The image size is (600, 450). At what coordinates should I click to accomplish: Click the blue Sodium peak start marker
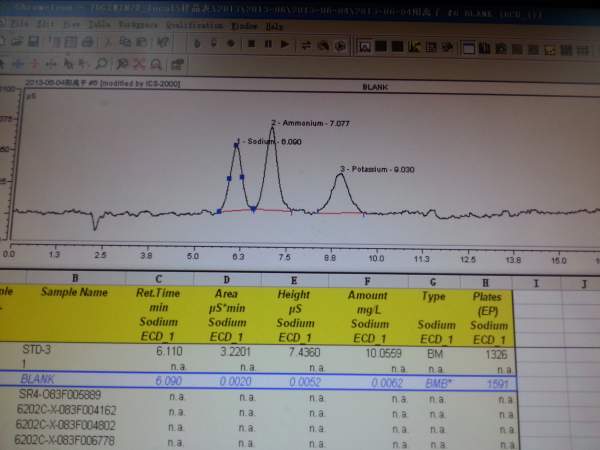(219, 211)
